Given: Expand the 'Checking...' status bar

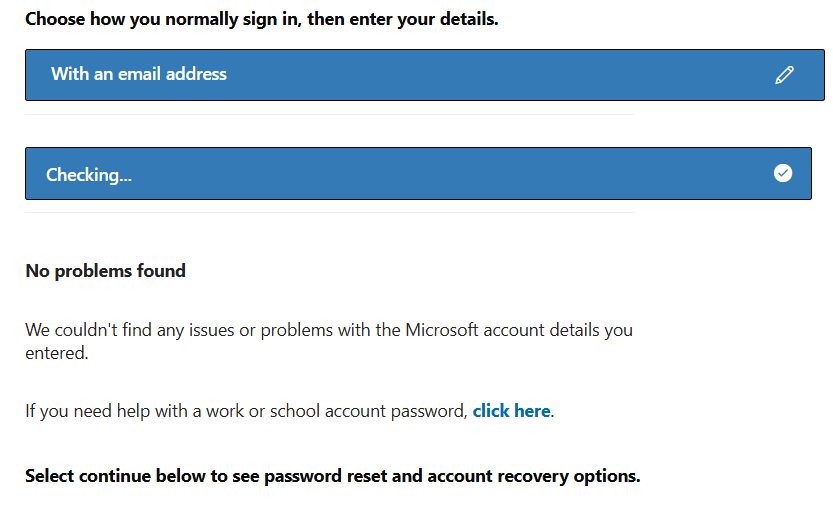Looking at the screenshot, I should coord(418,174).
